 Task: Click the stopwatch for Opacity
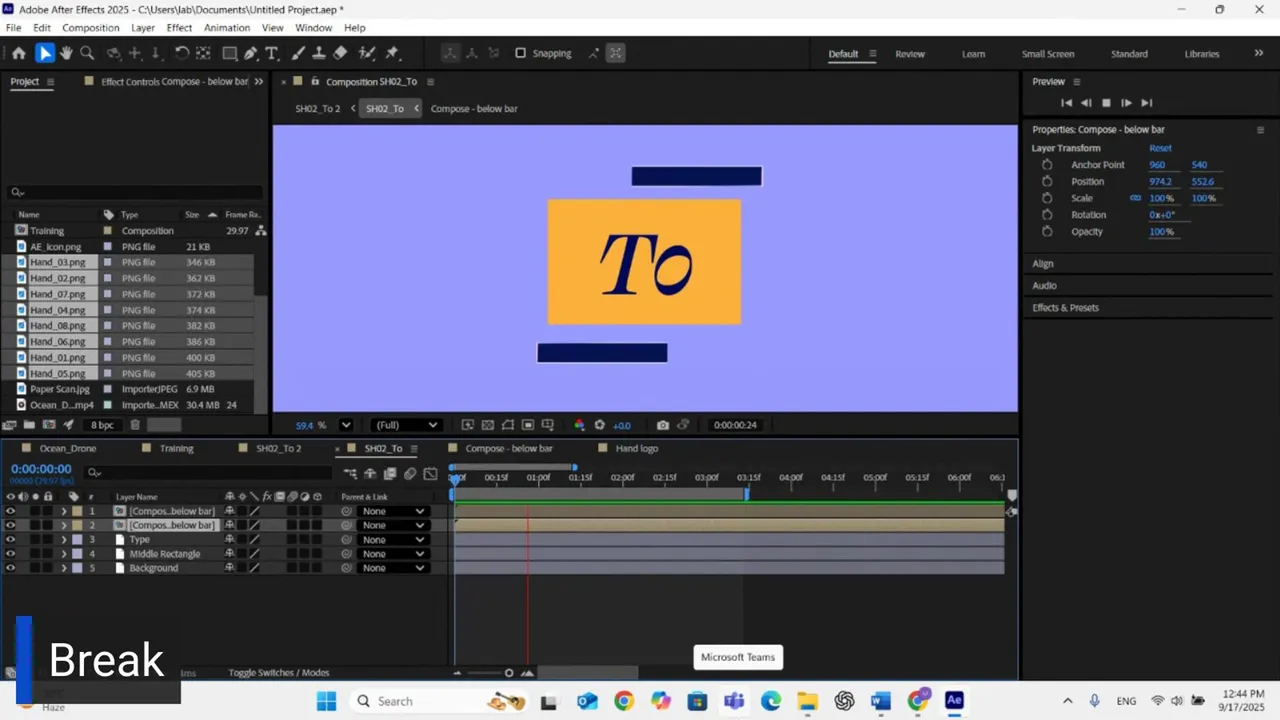pyautogui.click(x=1047, y=231)
